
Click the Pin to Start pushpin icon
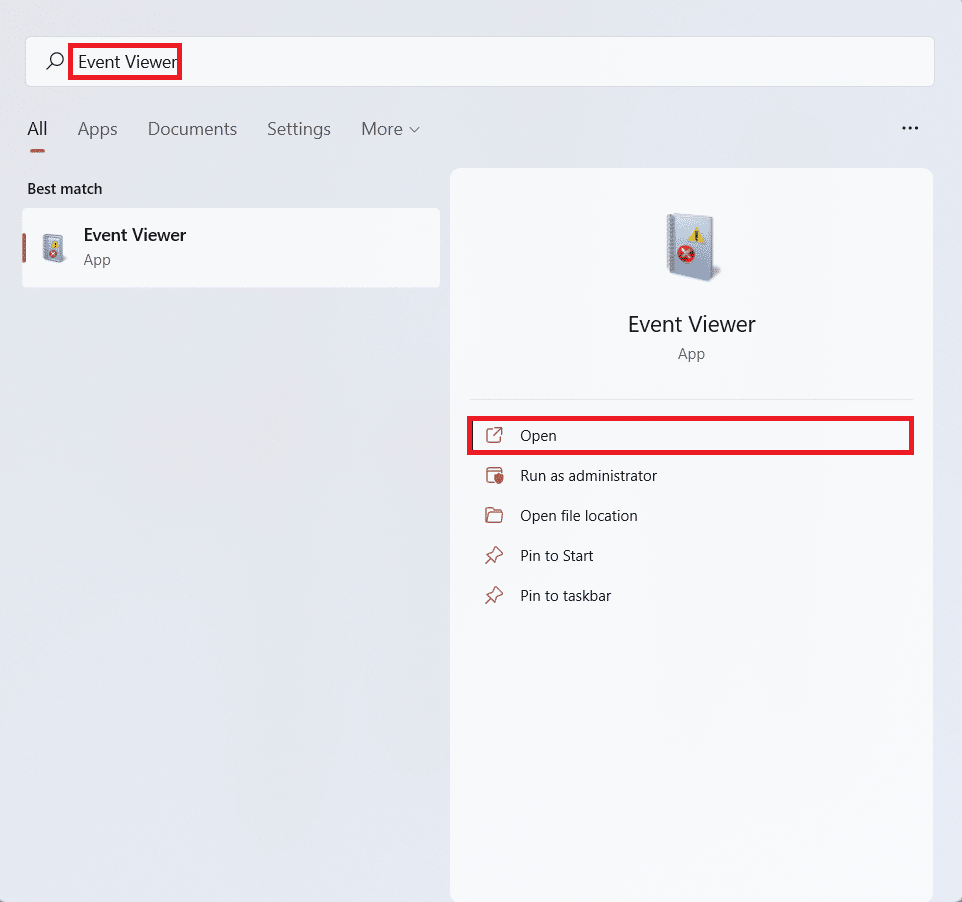(494, 556)
